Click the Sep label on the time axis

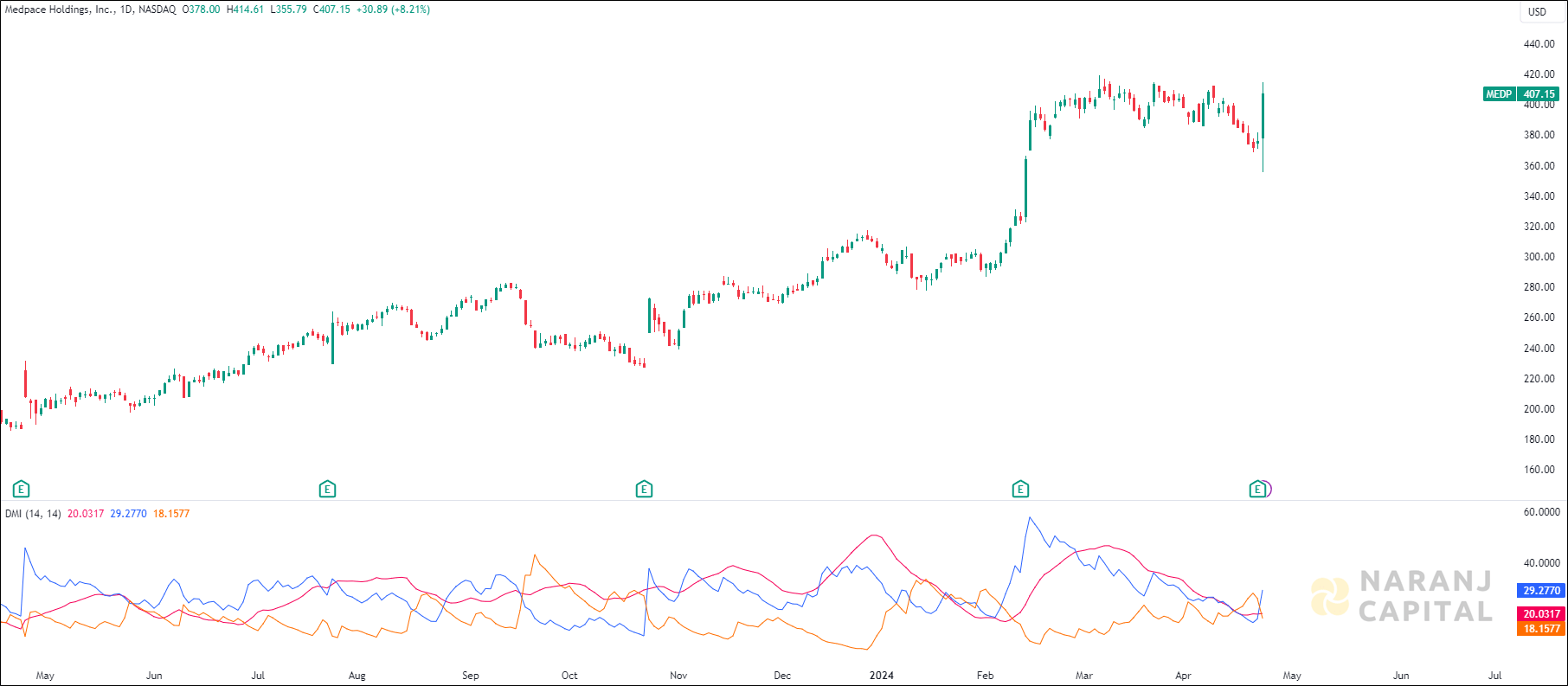(470, 676)
